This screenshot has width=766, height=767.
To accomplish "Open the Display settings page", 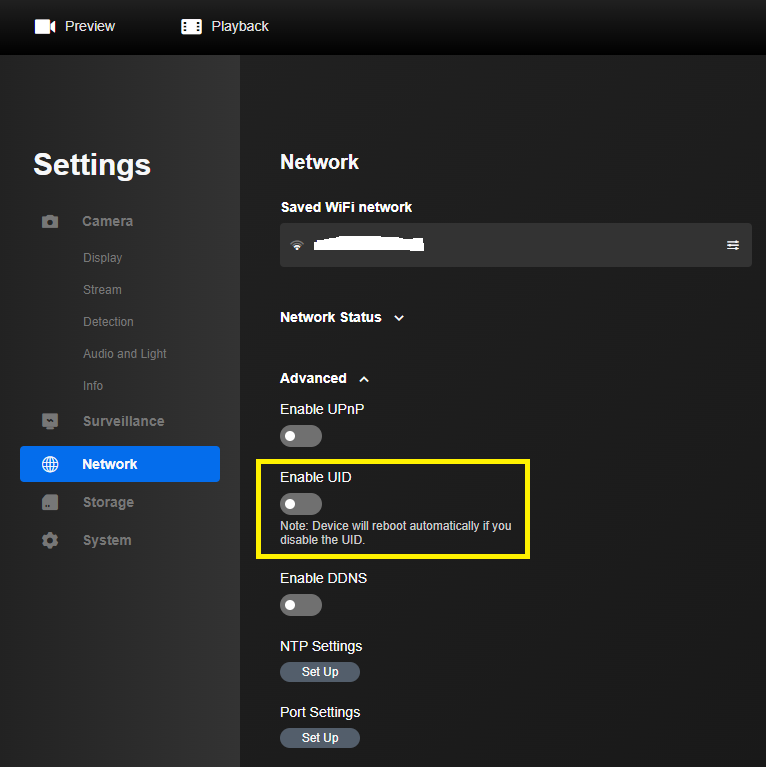I will click(102, 258).
